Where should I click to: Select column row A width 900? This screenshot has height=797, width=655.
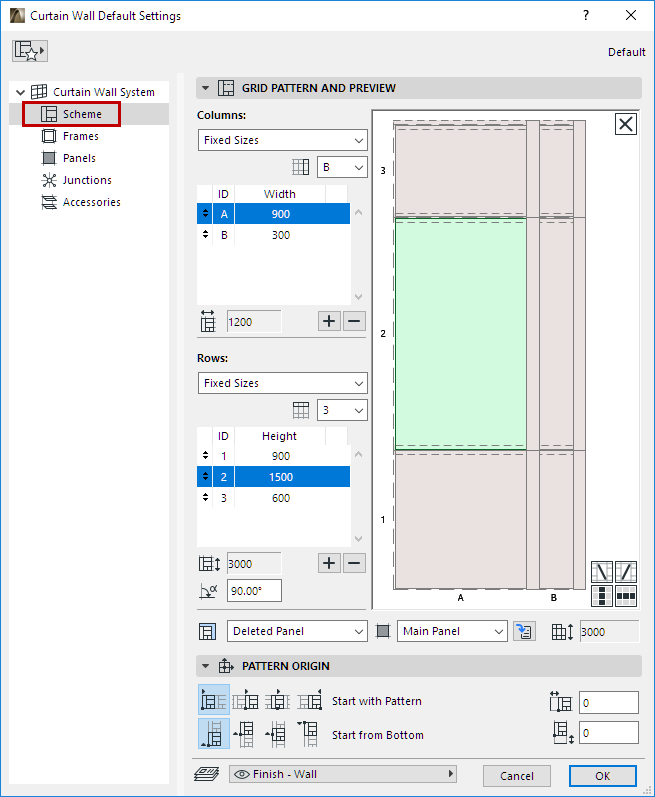pyautogui.click(x=273, y=214)
